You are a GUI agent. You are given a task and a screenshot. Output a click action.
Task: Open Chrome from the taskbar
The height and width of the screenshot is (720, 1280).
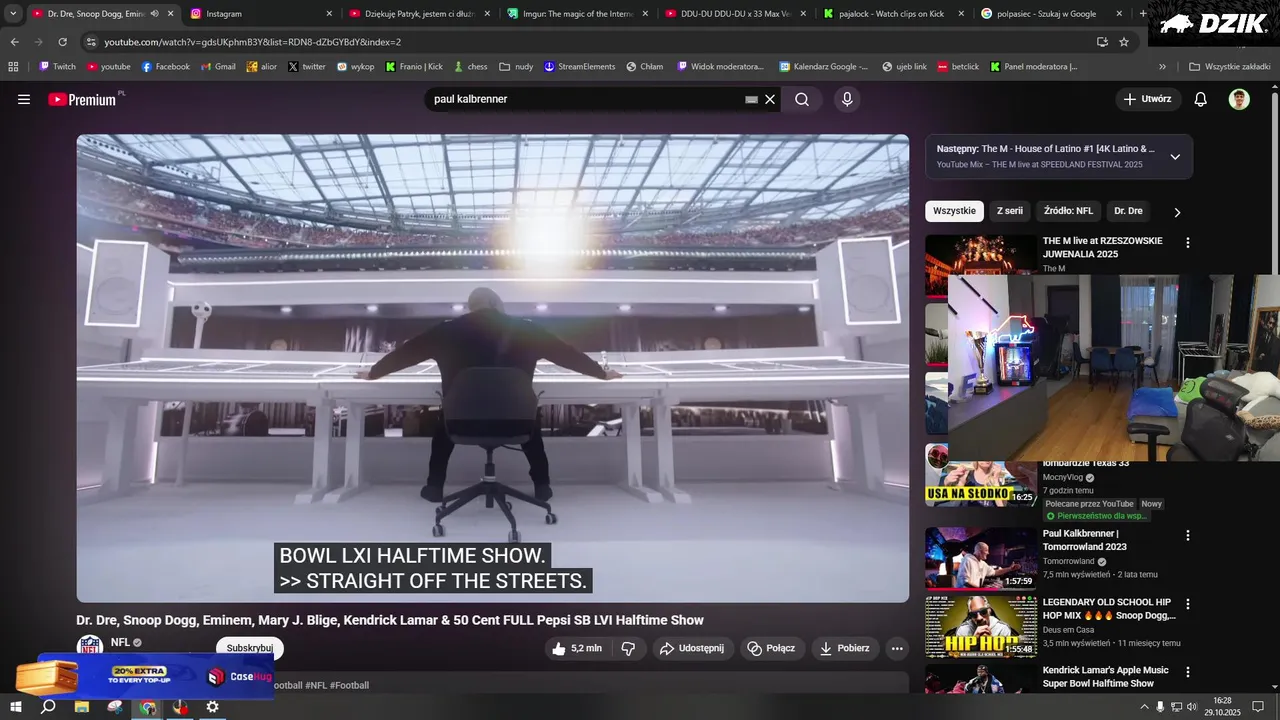(148, 707)
